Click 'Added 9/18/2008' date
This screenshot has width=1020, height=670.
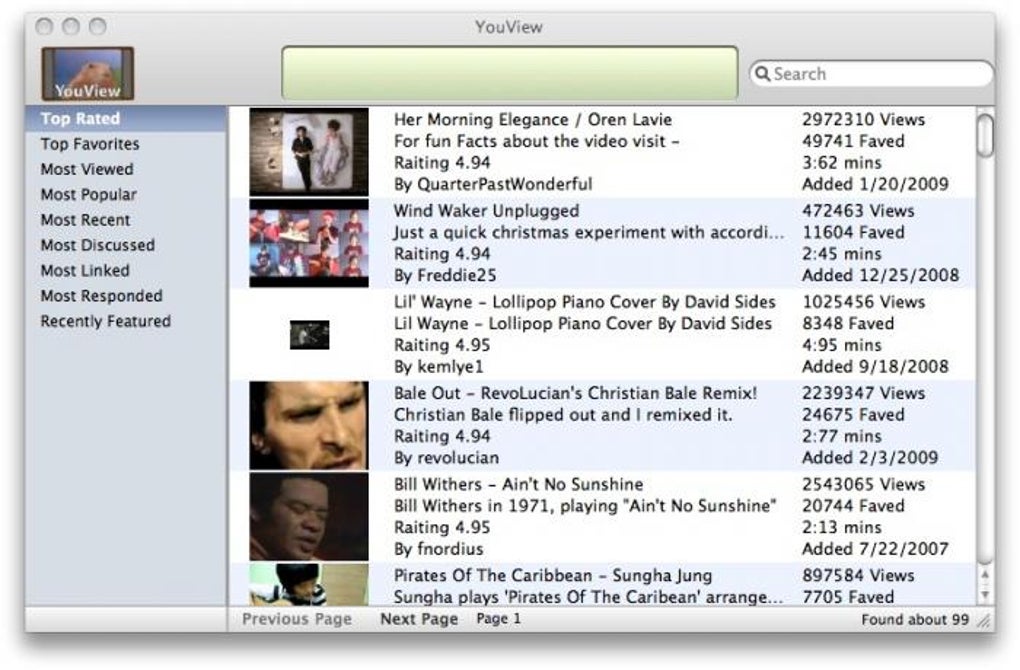click(x=875, y=366)
